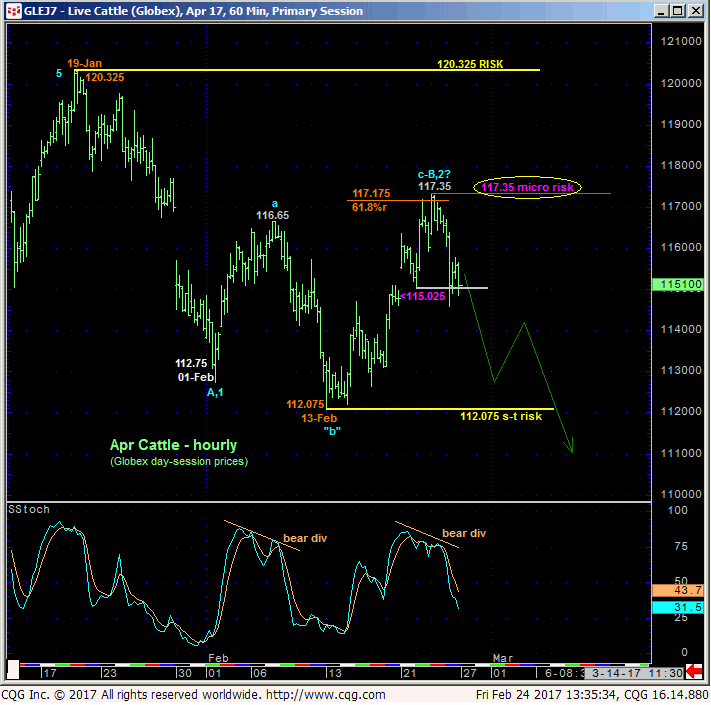Screen dimensions: 711x705
Task: Select the 61.8%r retracement label
Action: click(x=370, y=207)
